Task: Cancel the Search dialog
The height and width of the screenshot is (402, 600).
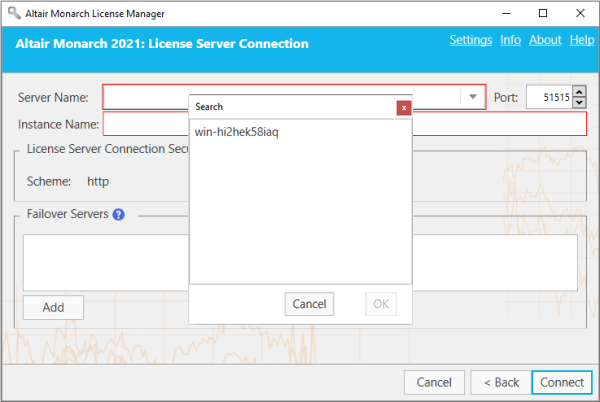Action: [309, 304]
